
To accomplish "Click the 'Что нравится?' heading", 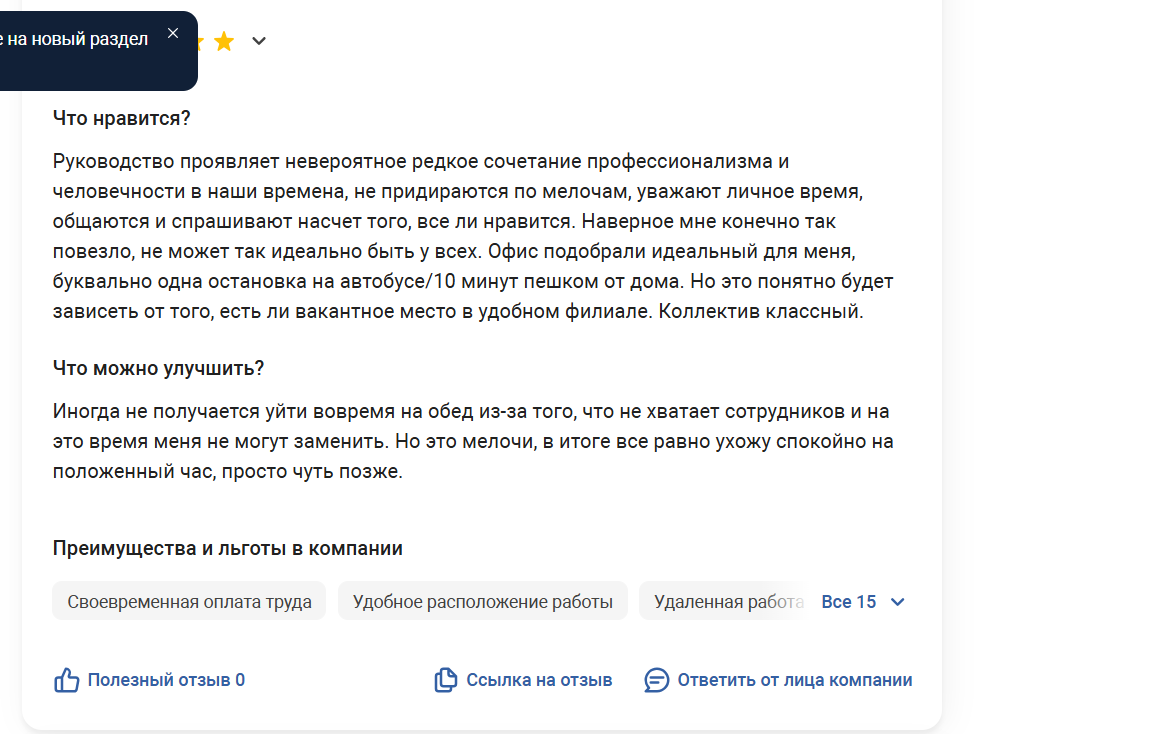I will pos(122,118).
